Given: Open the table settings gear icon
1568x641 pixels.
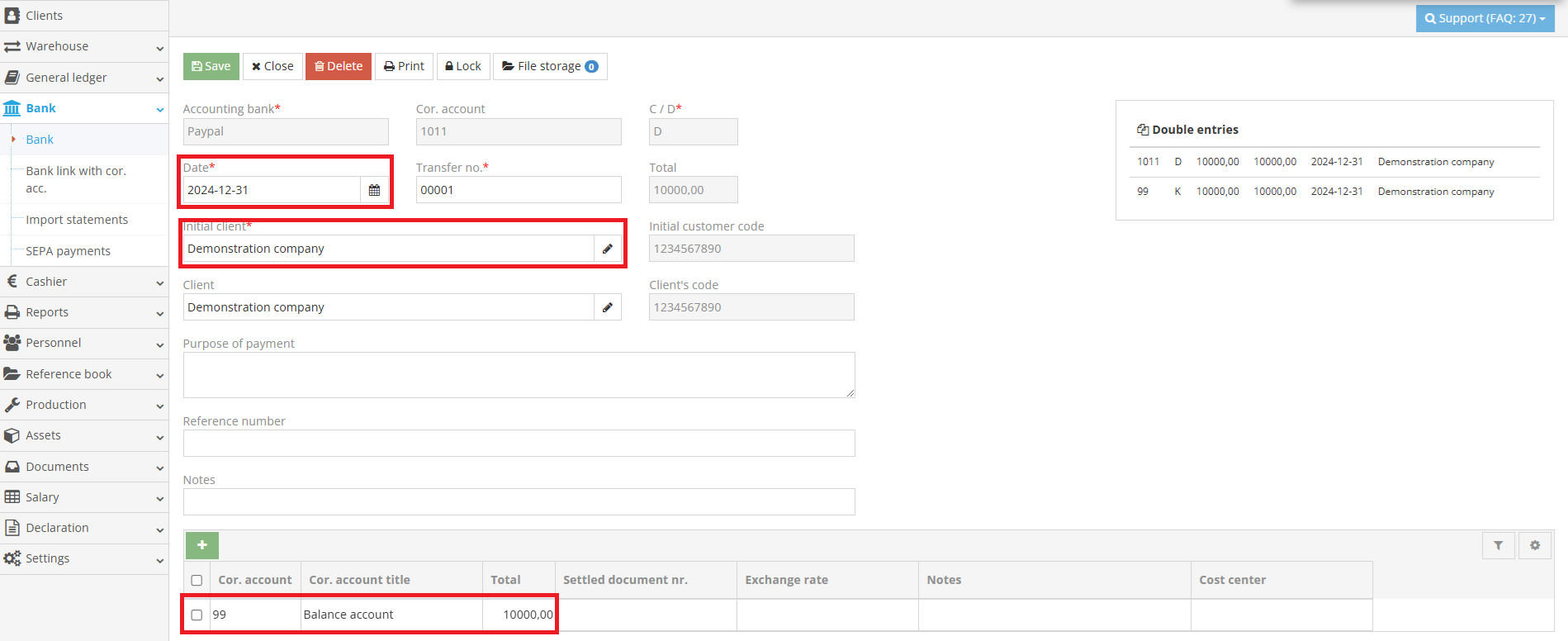Looking at the screenshot, I should tap(1535, 545).
